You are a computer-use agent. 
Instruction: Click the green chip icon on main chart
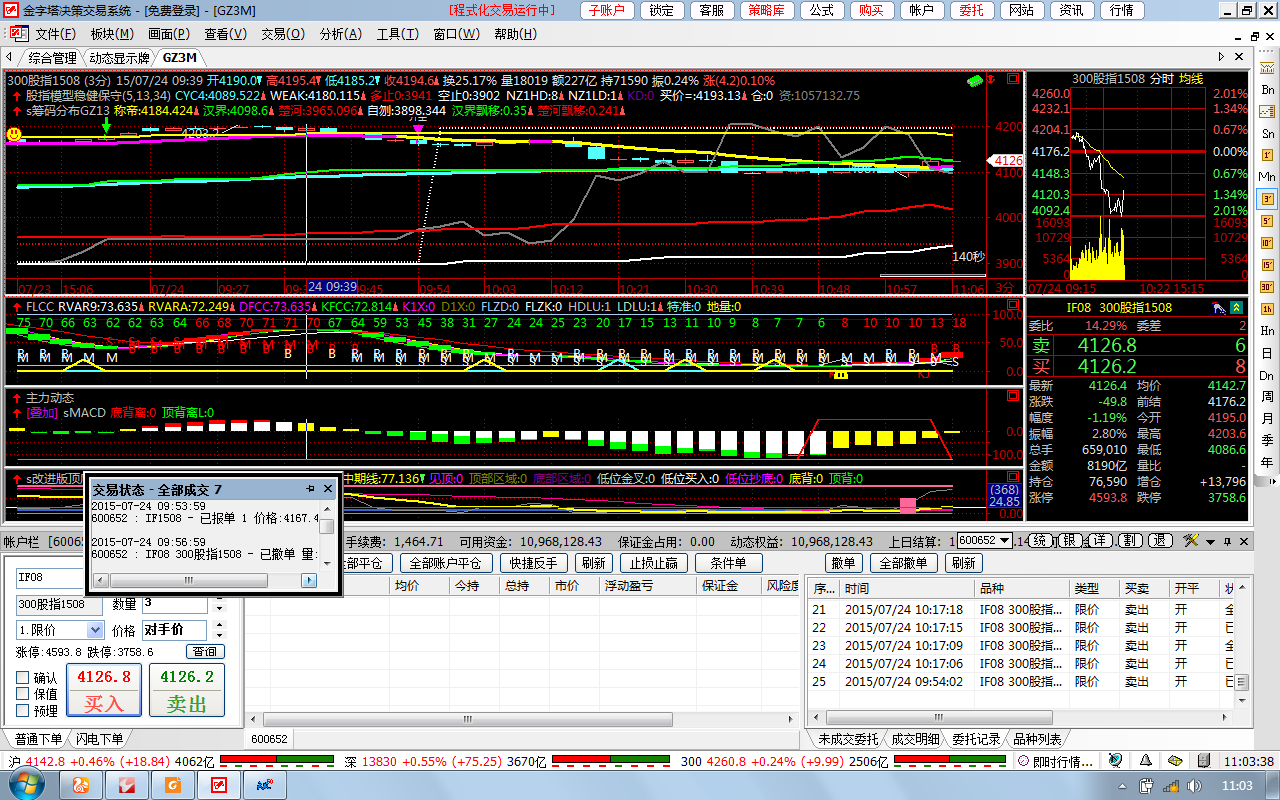tap(975, 80)
